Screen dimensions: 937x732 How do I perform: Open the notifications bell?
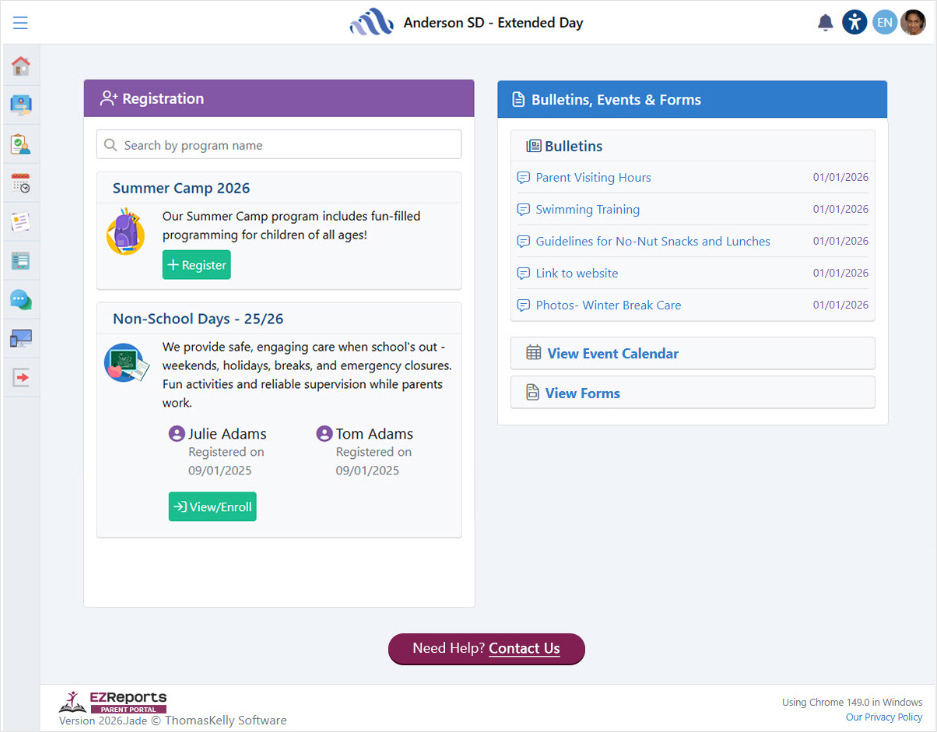(825, 23)
